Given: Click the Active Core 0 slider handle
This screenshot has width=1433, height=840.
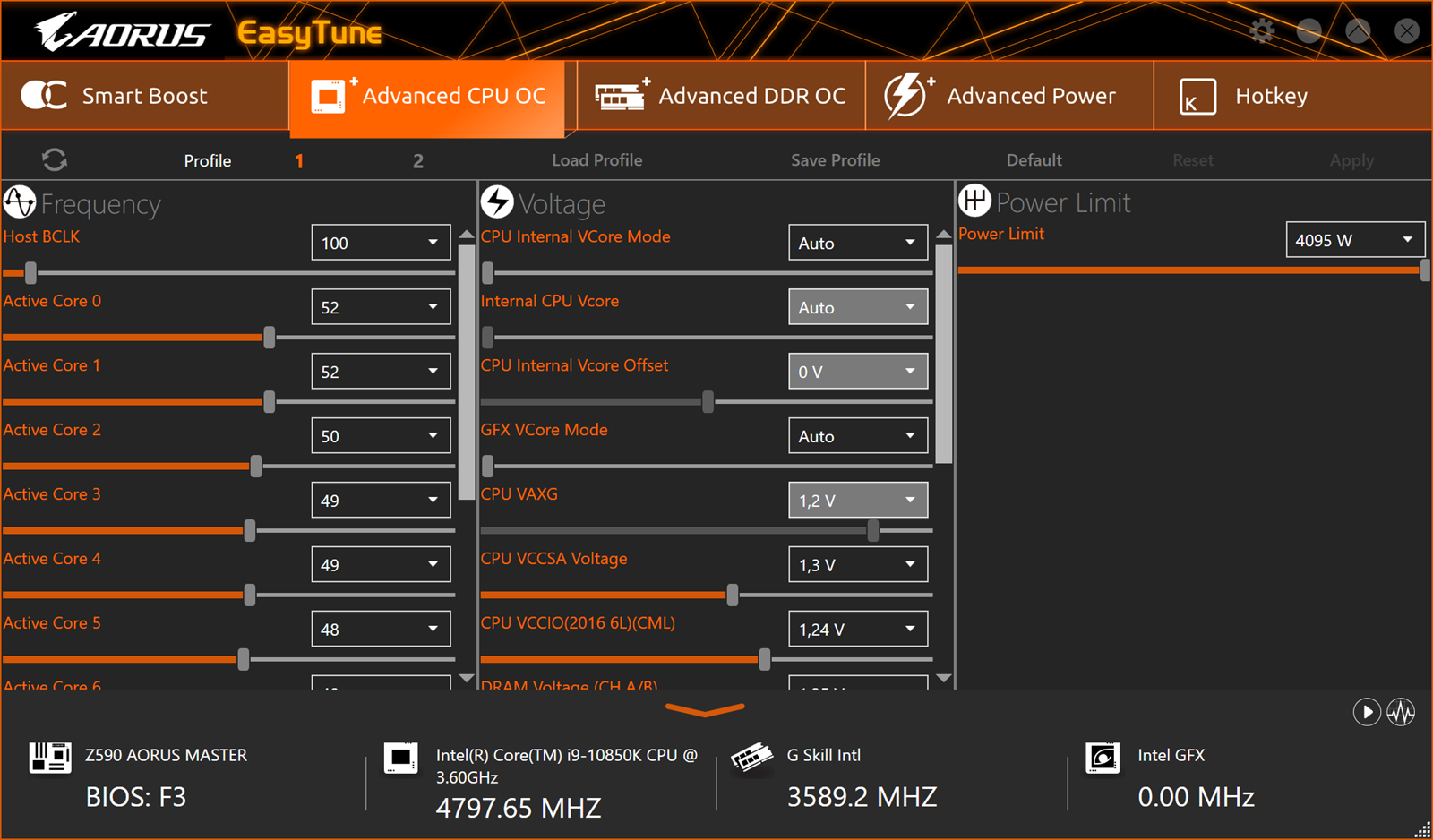Looking at the screenshot, I should [x=270, y=337].
